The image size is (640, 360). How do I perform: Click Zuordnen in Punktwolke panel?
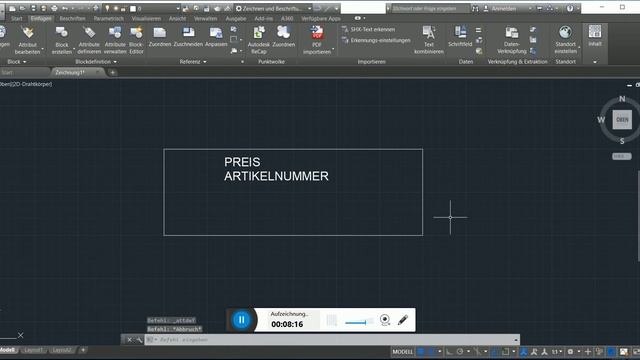tap(283, 36)
